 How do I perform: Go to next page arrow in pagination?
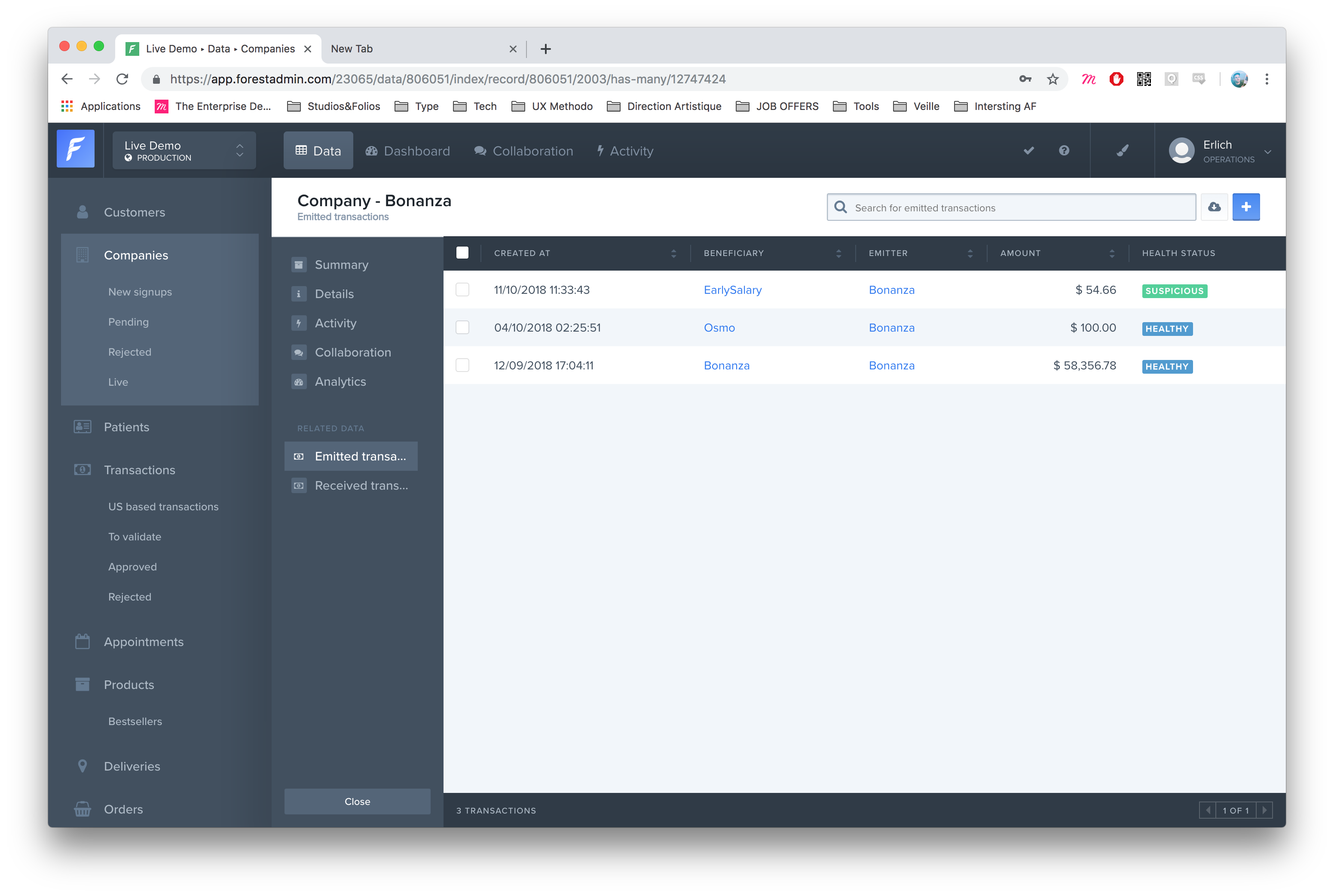tap(1264, 810)
